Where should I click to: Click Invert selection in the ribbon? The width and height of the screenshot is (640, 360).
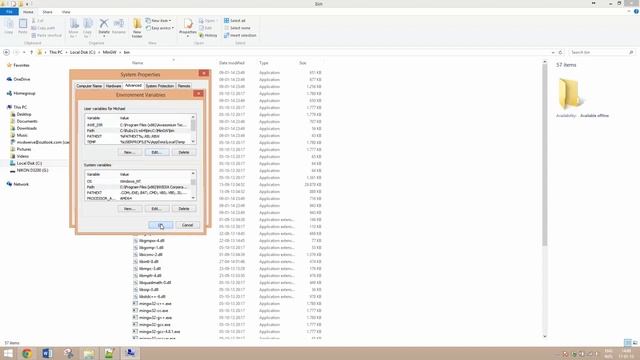point(240,36)
